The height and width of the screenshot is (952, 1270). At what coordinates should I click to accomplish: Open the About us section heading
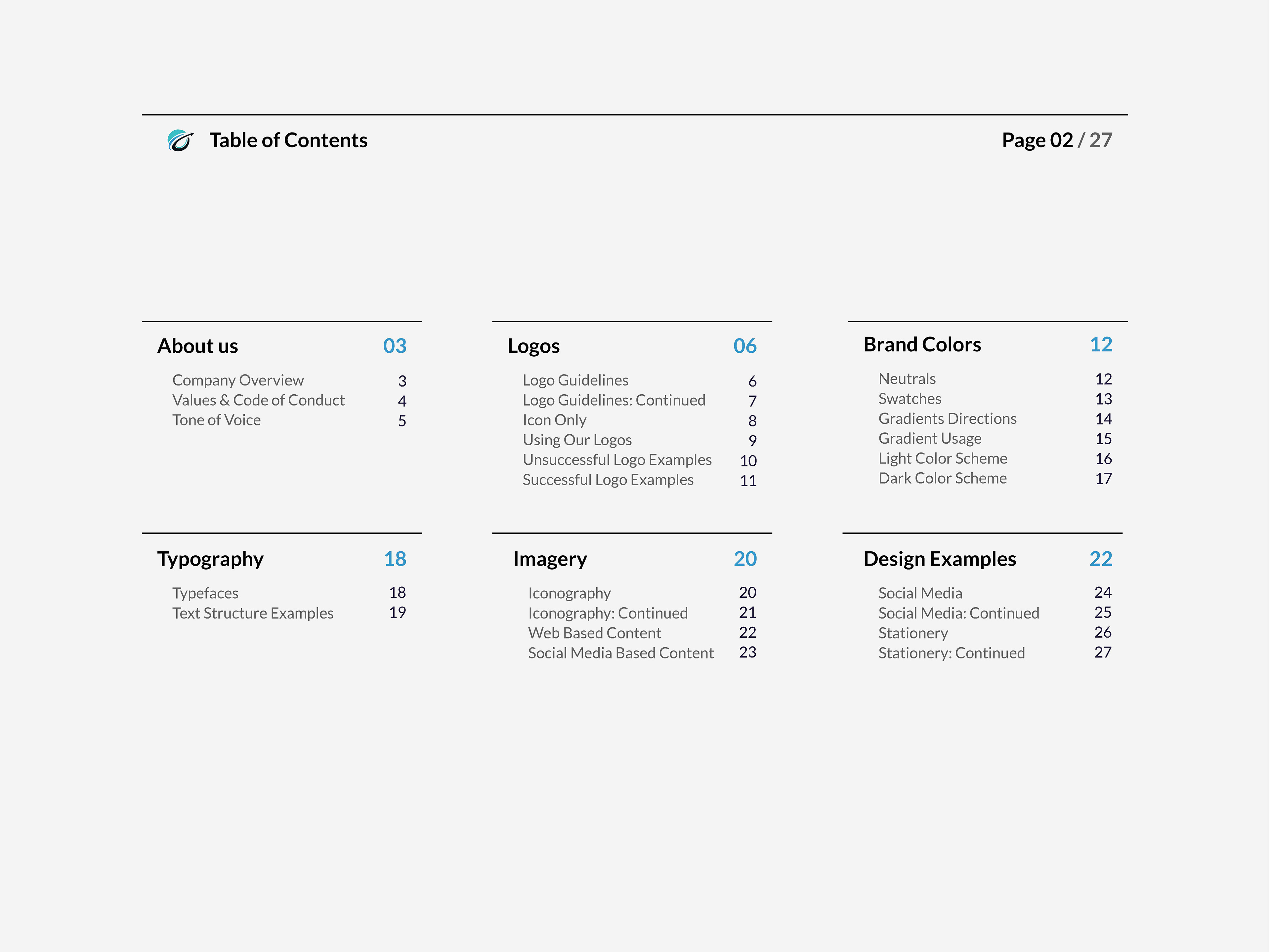pos(197,346)
